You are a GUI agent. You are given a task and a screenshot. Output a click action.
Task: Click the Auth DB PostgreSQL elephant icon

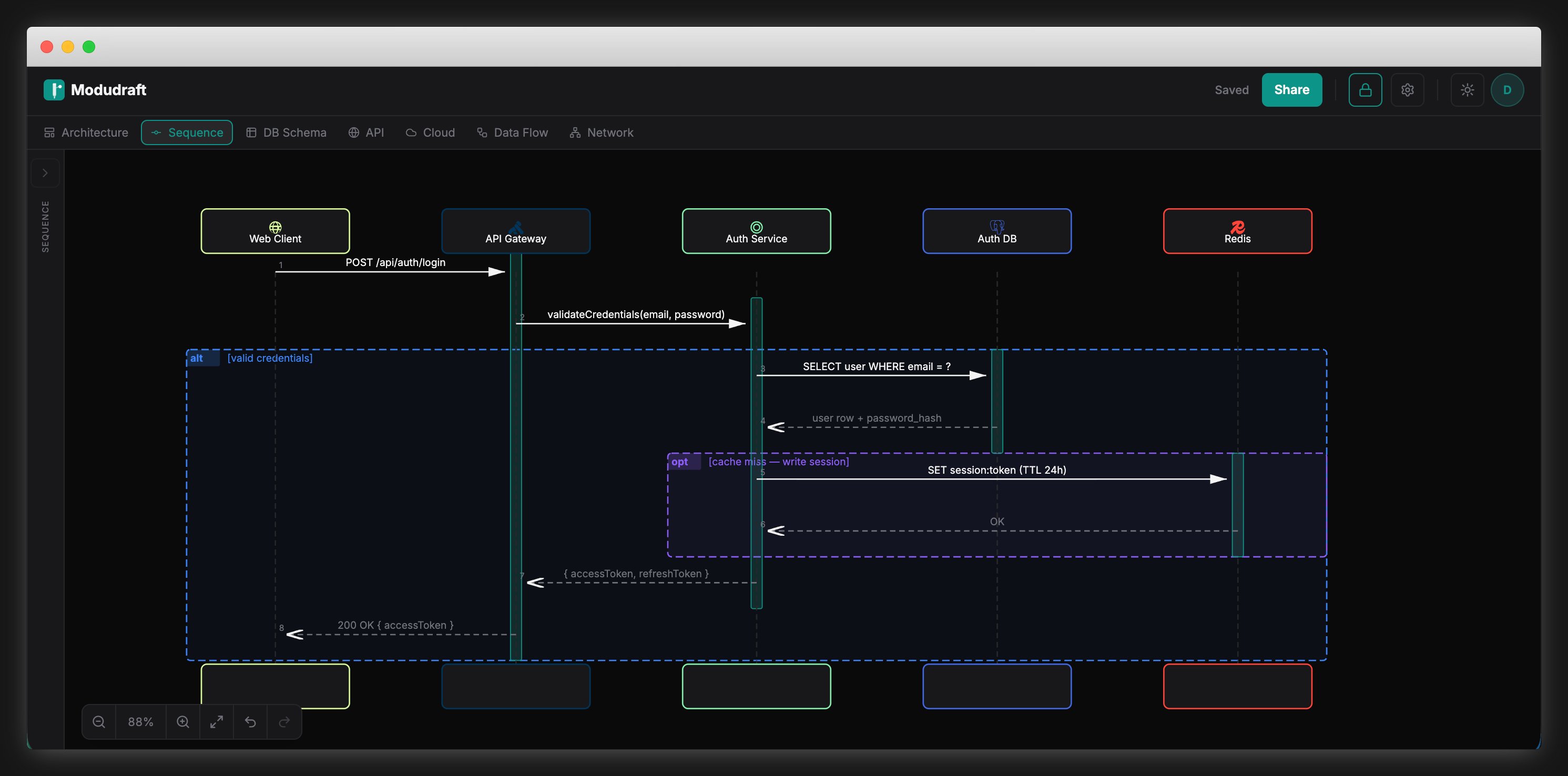(x=996, y=227)
